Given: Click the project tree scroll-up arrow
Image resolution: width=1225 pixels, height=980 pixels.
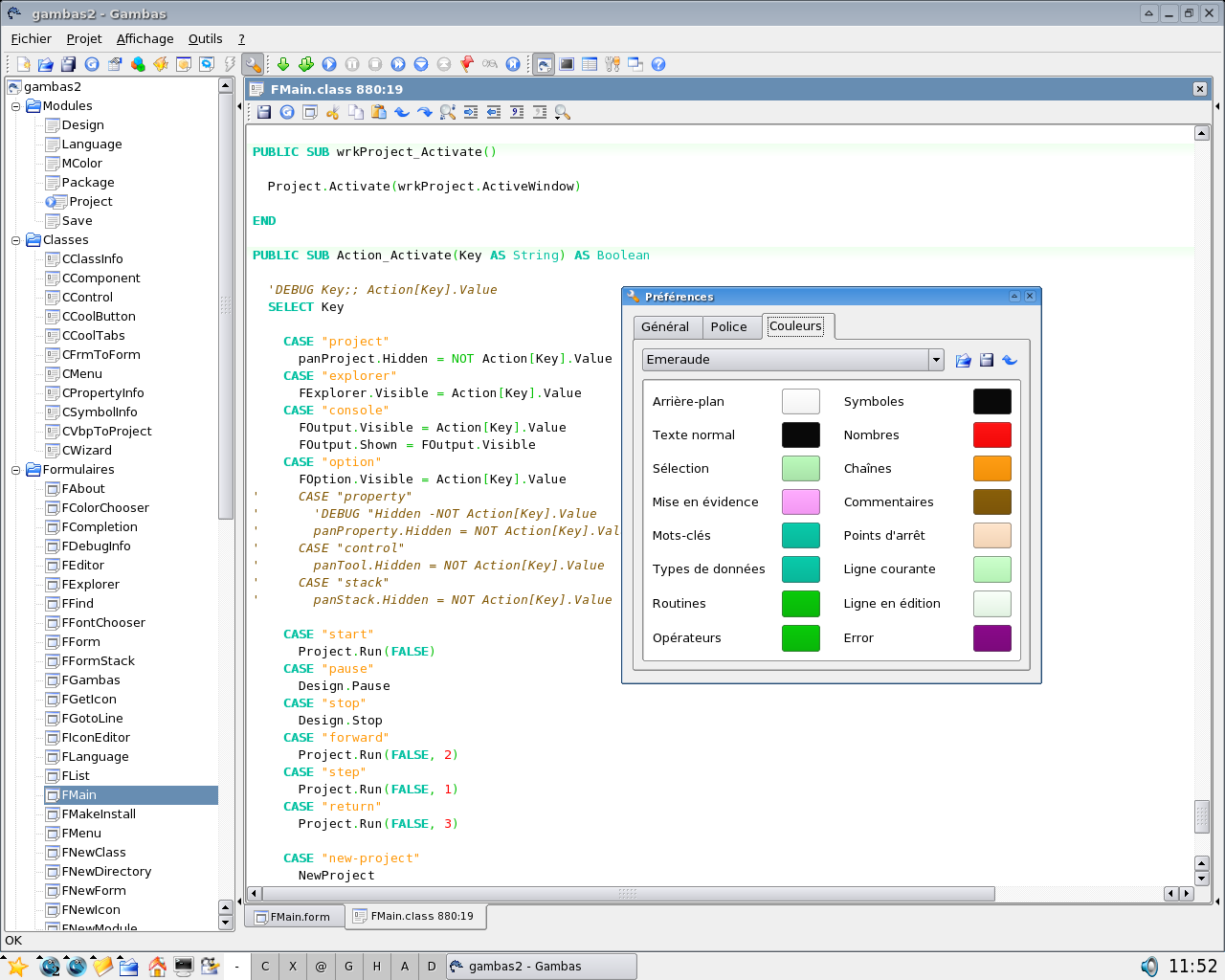Looking at the screenshot, I should pyautogui.click(x=226, y=85).
